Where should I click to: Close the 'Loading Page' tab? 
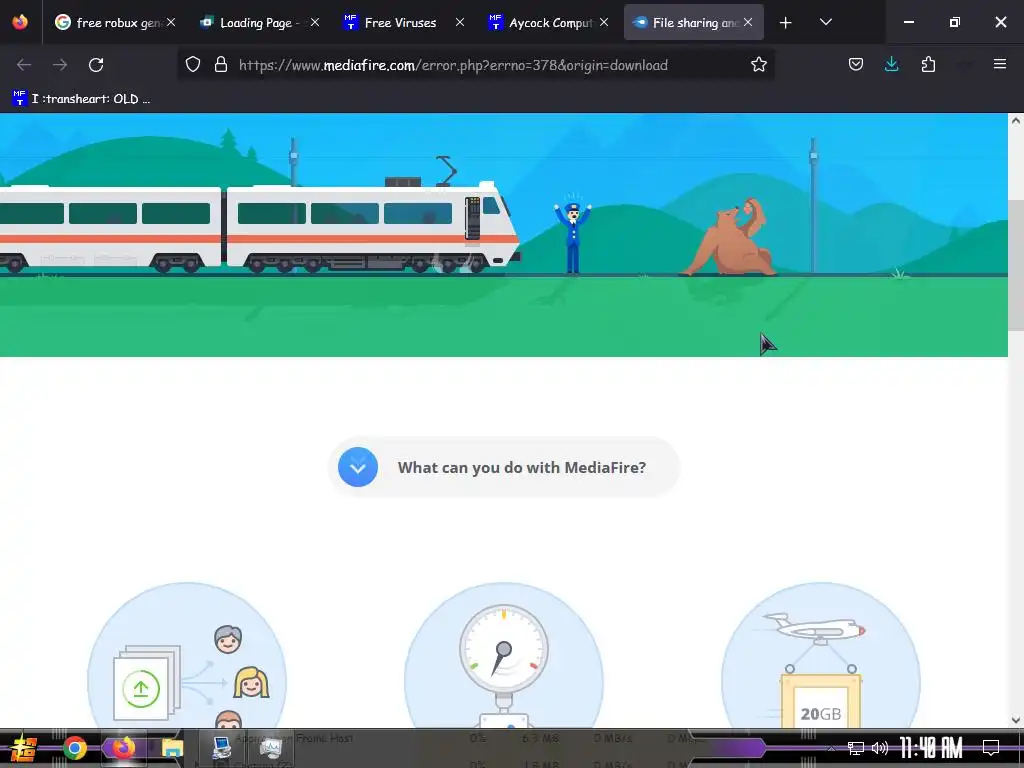[x=315, y=22]
